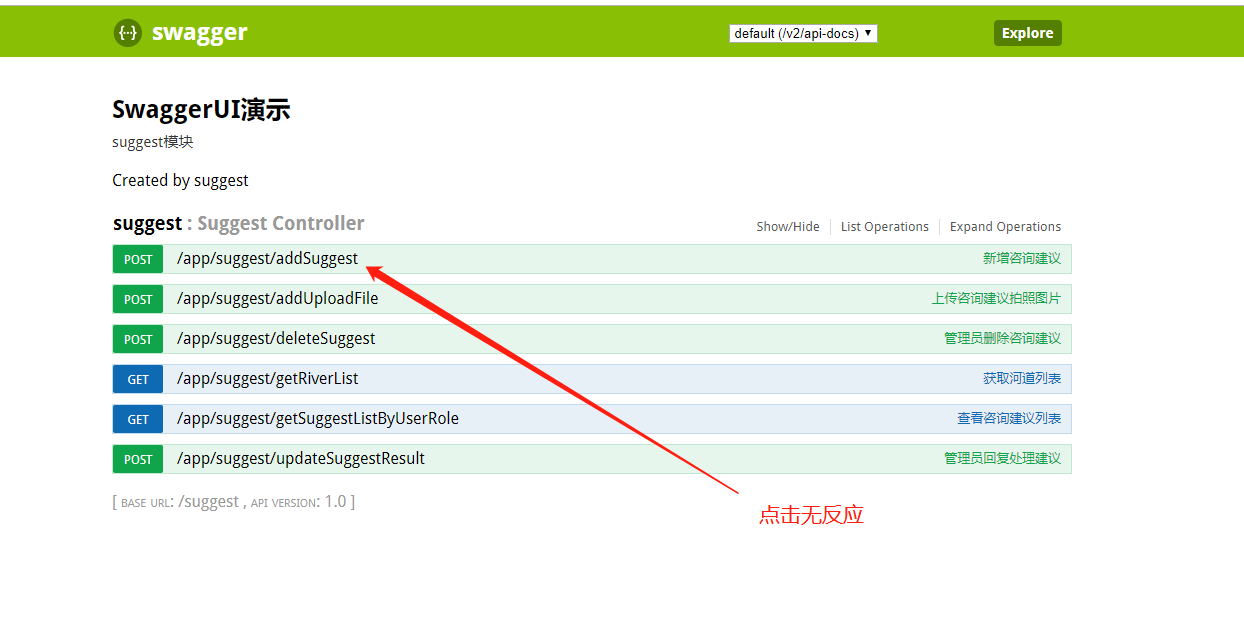This screenshot has height=619, width=1244.
Task: Click the suggest controller heading link
Action: (239, 223)
